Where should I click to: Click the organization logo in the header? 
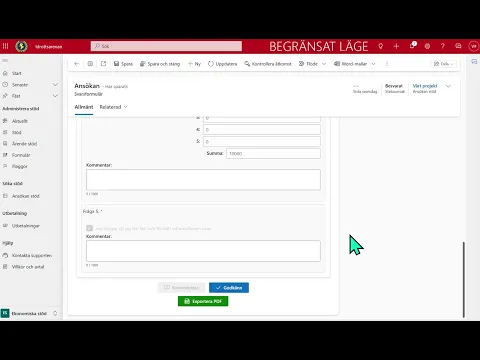(x=21, y=46)
